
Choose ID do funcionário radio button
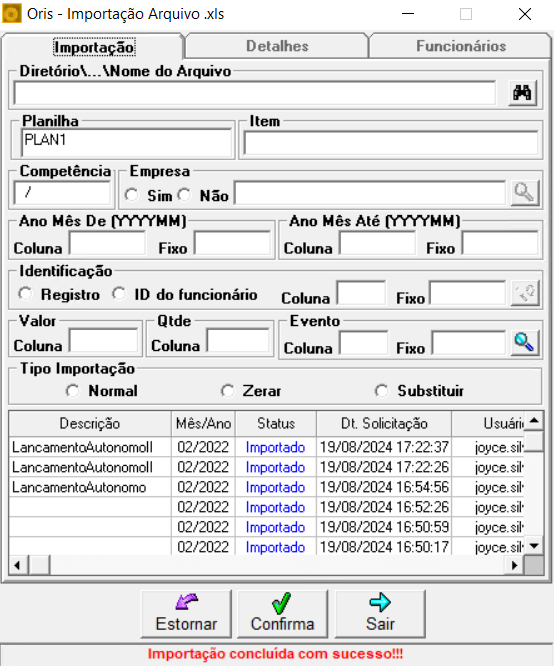click(x=119, y=293)
